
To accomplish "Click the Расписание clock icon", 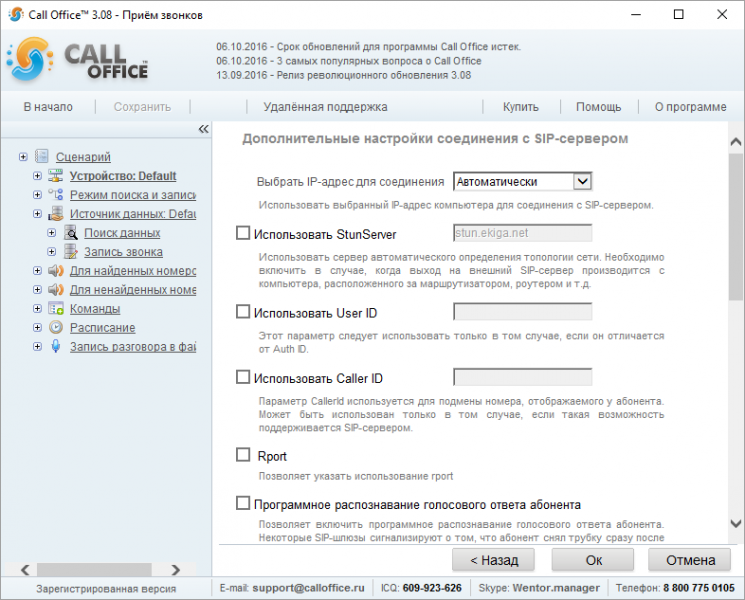I will click(x=56, y=328).
